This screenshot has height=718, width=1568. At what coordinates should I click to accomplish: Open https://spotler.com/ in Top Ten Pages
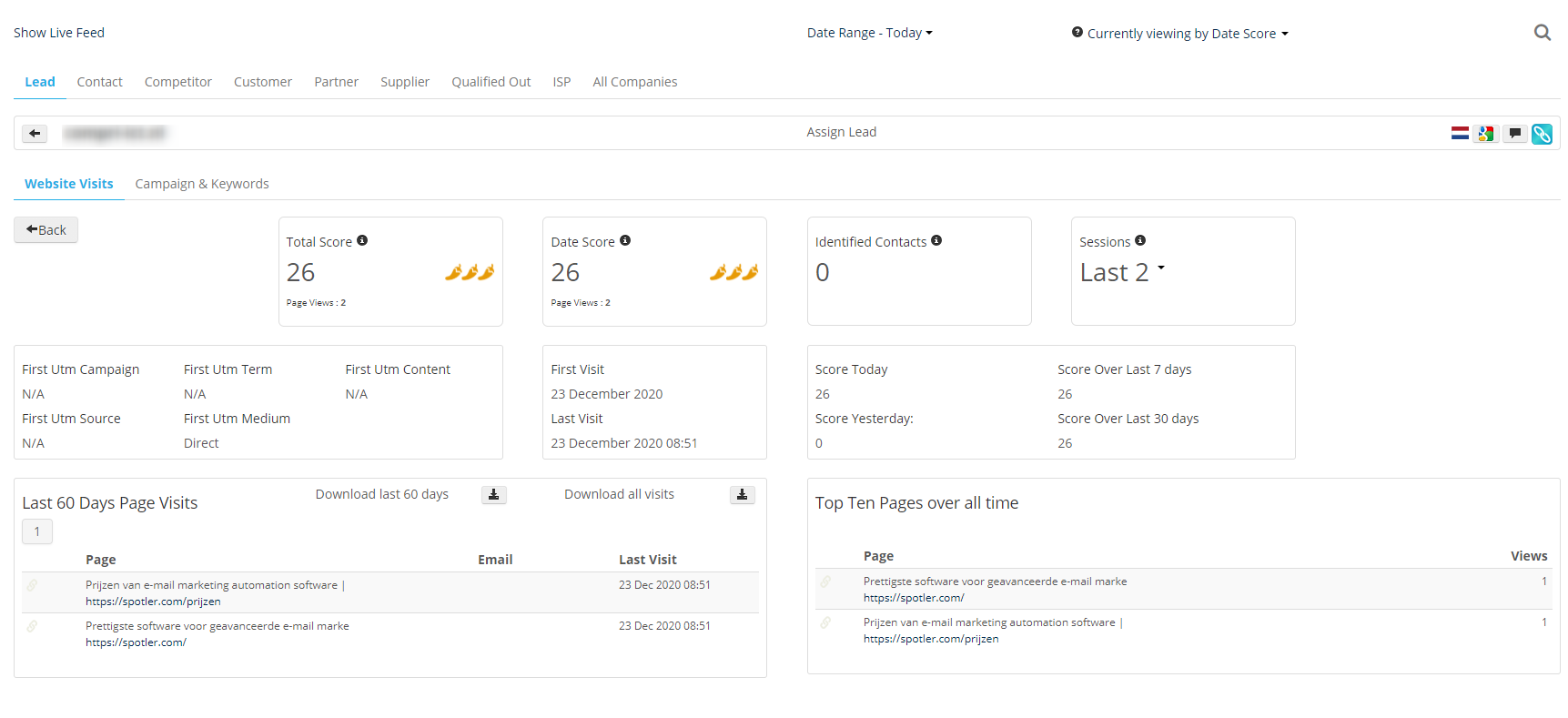pos(914,598)
